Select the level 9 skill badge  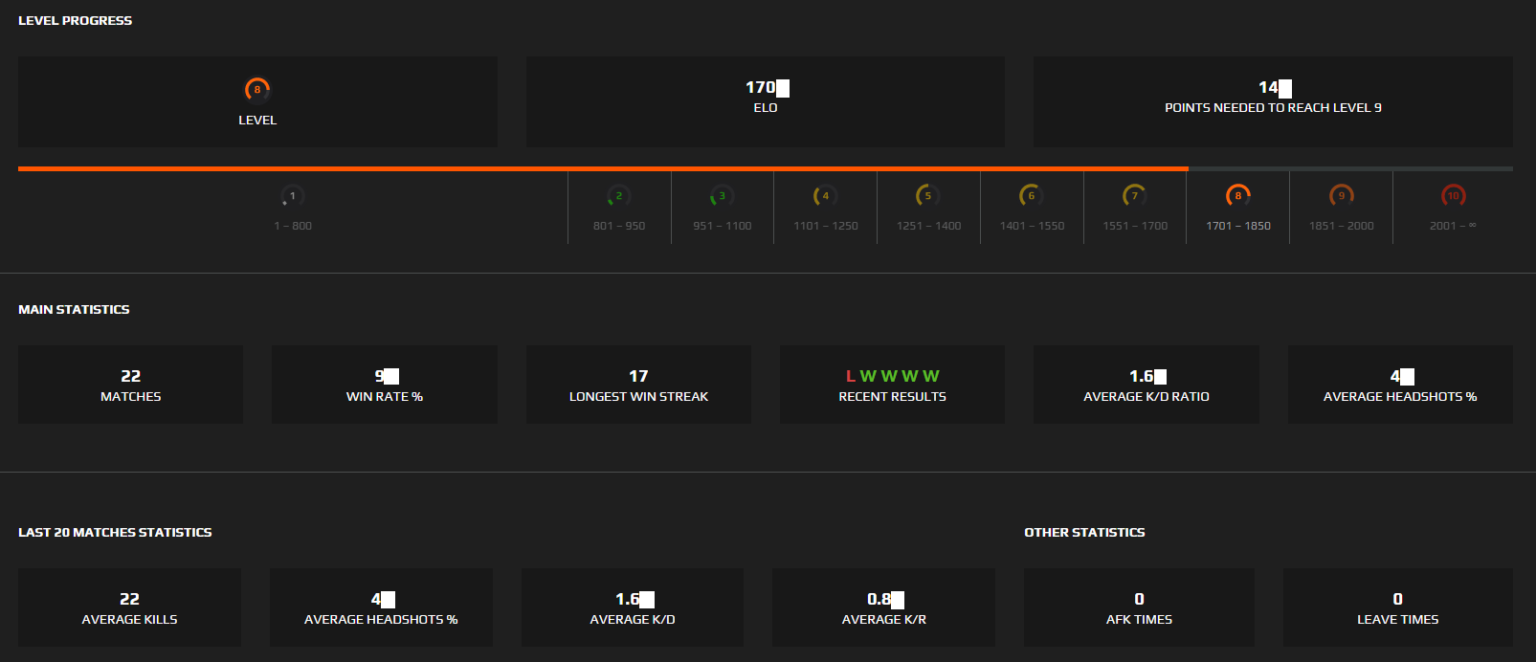pos(1340,196)
